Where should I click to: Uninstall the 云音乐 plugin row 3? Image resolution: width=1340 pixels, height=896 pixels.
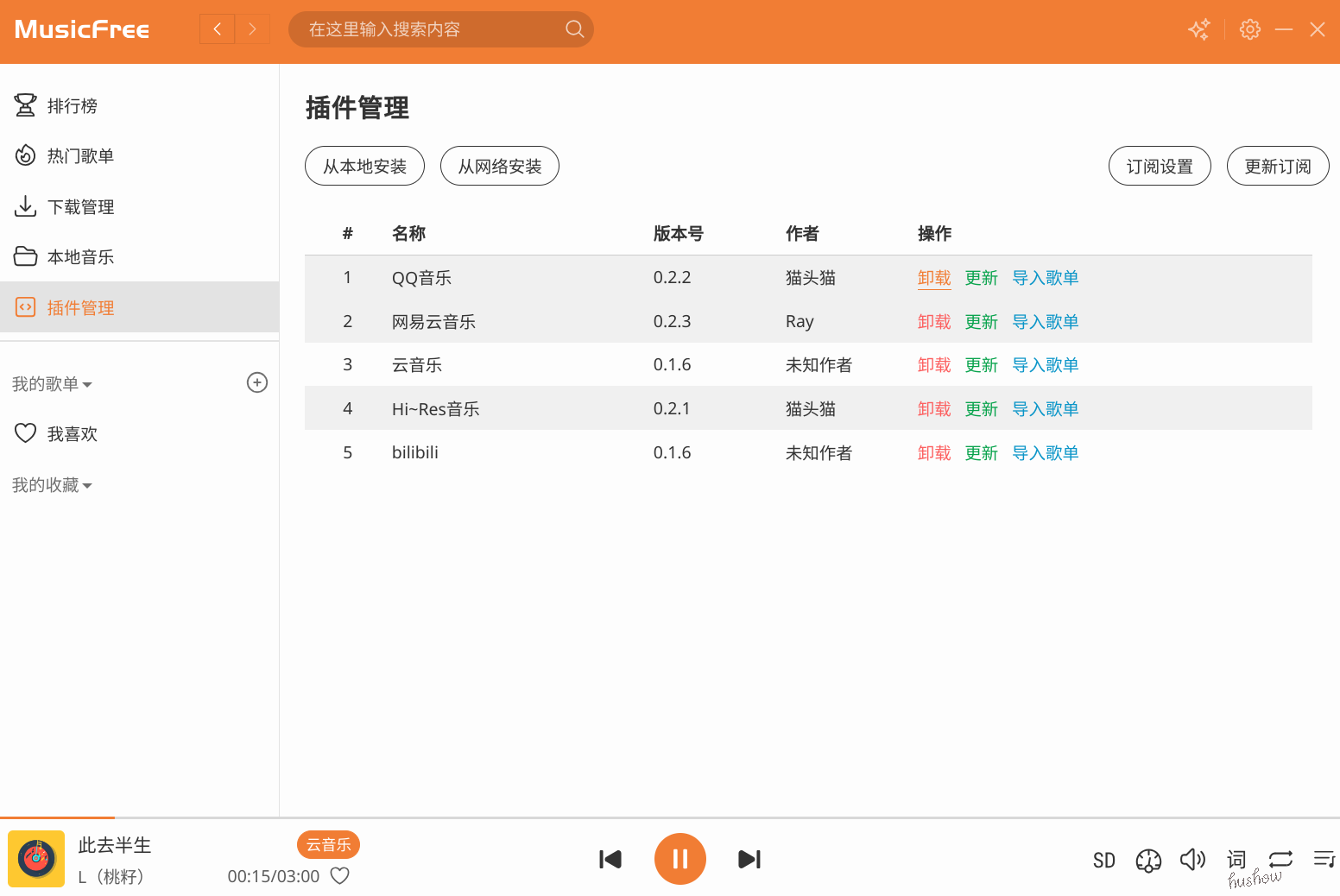(x=934, y=365)
